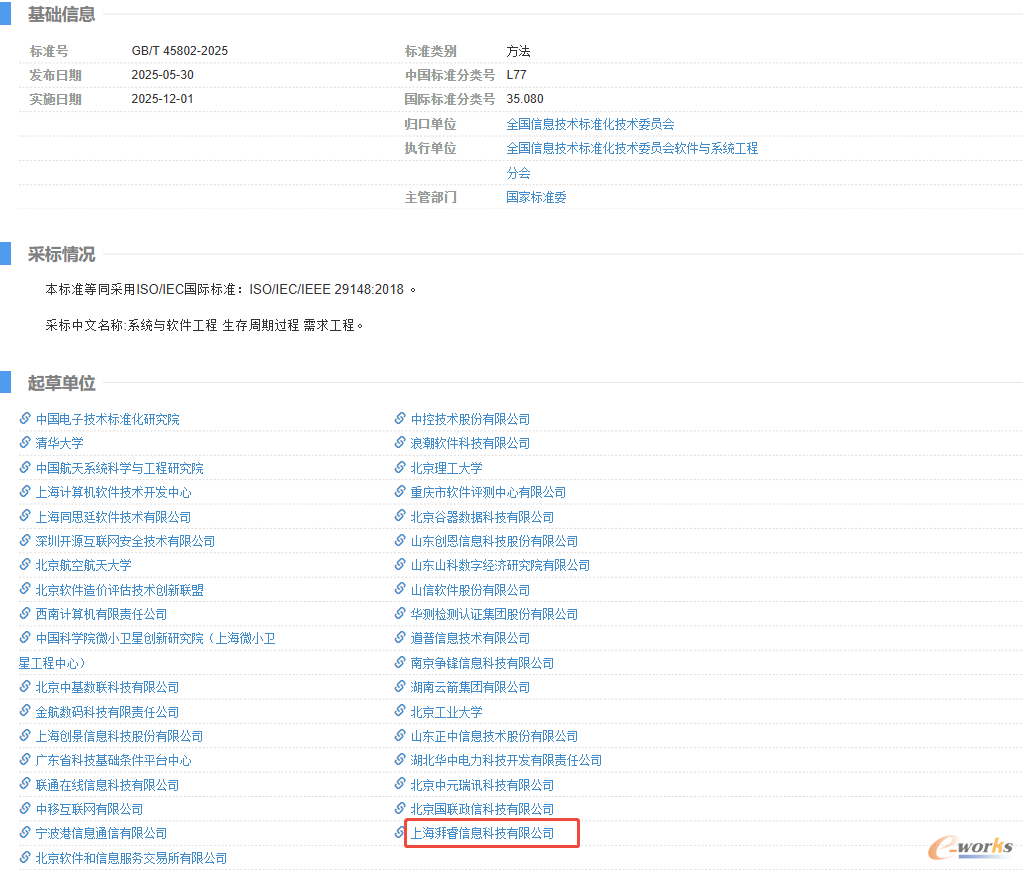Click link icon beside 北京理工大学
Image resolution: width=1023 pixels, height=870 pixels.
400,467
